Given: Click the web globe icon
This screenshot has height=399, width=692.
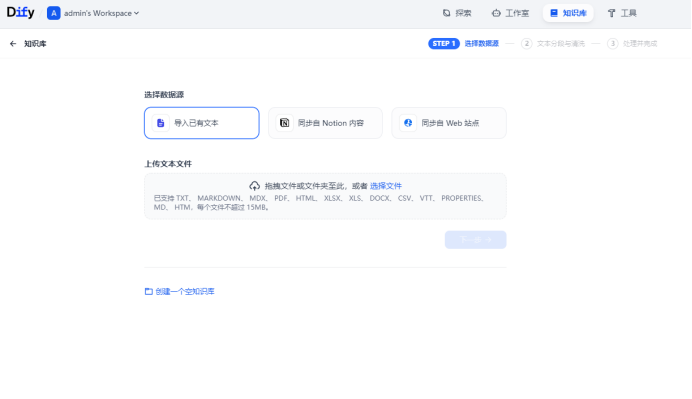Looking at the screenshot, I should [x=408, y=123].
